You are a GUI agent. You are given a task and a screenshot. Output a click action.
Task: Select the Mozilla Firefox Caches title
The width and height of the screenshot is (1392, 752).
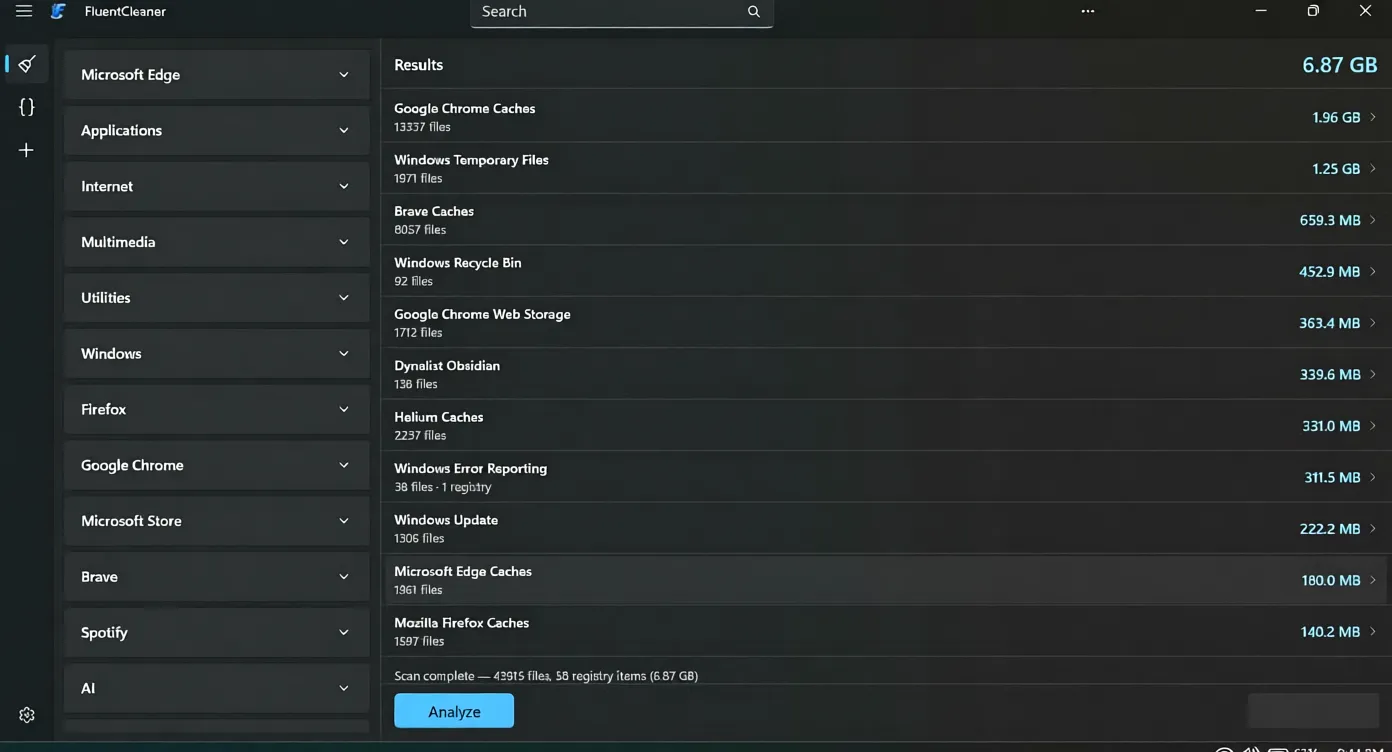pyautogui.click(x=461, y=623)
